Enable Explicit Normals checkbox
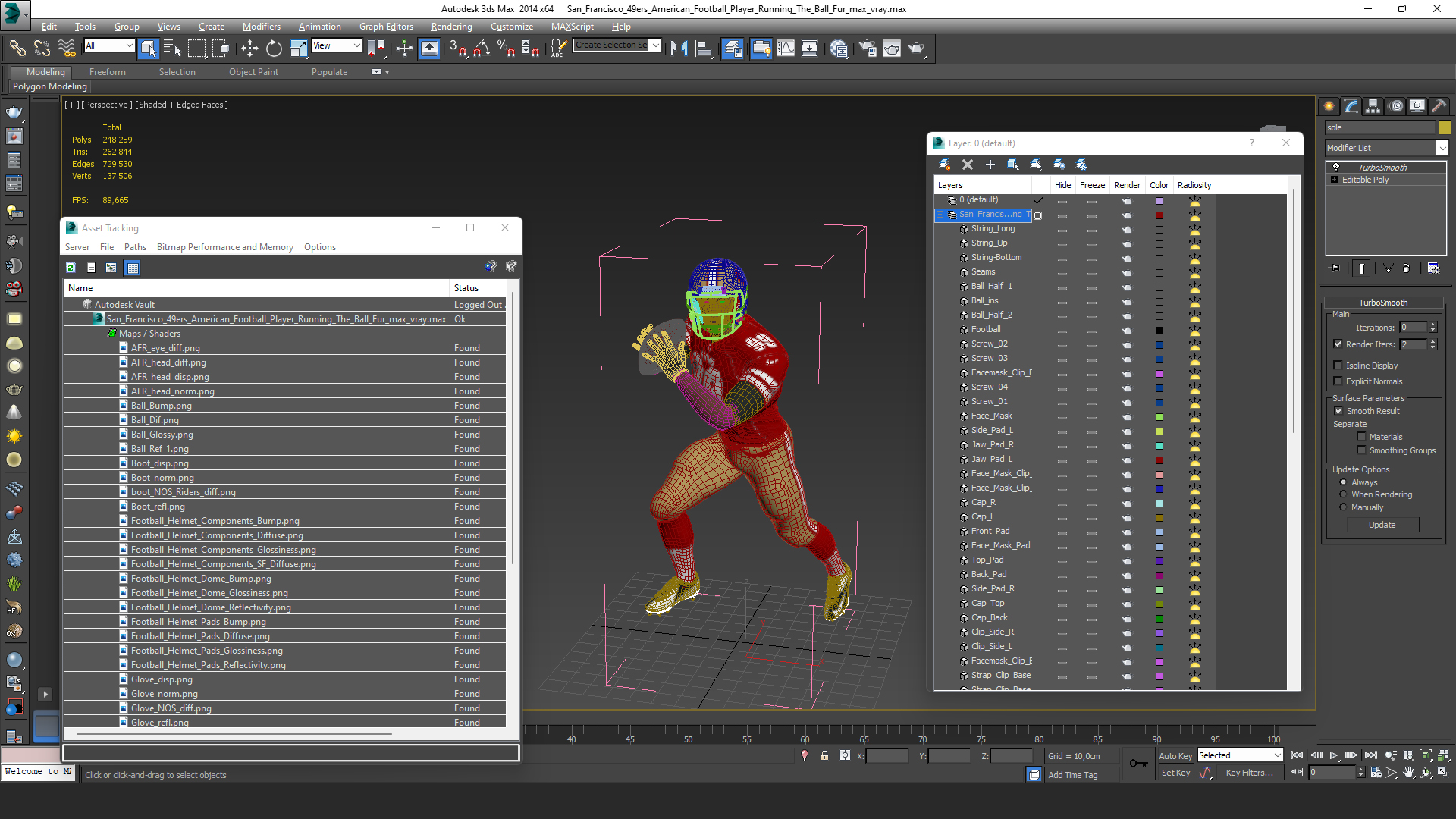1456x819 pixels. (1338, 381)
